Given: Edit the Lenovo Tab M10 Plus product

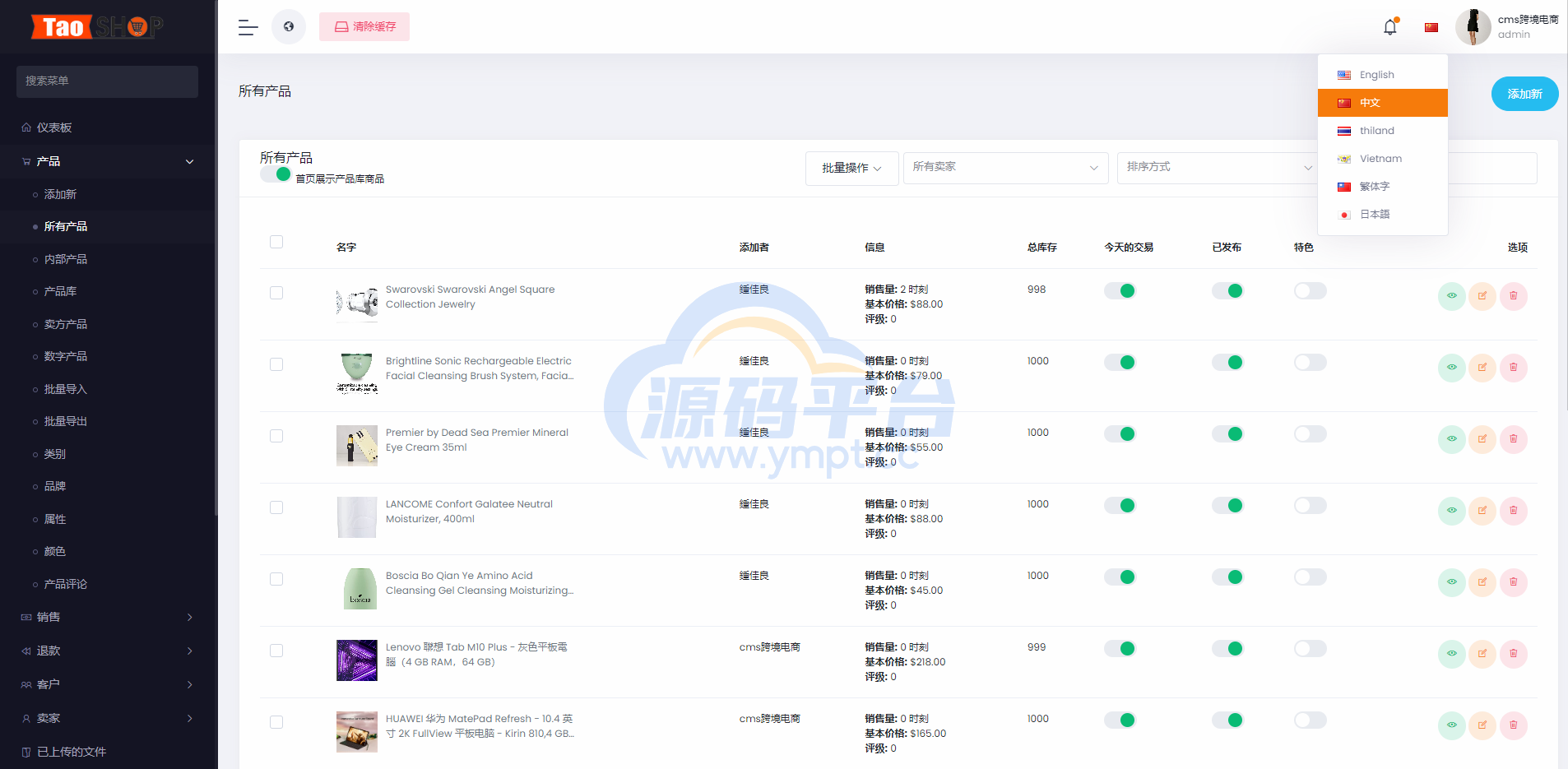Looking at the screenshot, I should 1482,654.
